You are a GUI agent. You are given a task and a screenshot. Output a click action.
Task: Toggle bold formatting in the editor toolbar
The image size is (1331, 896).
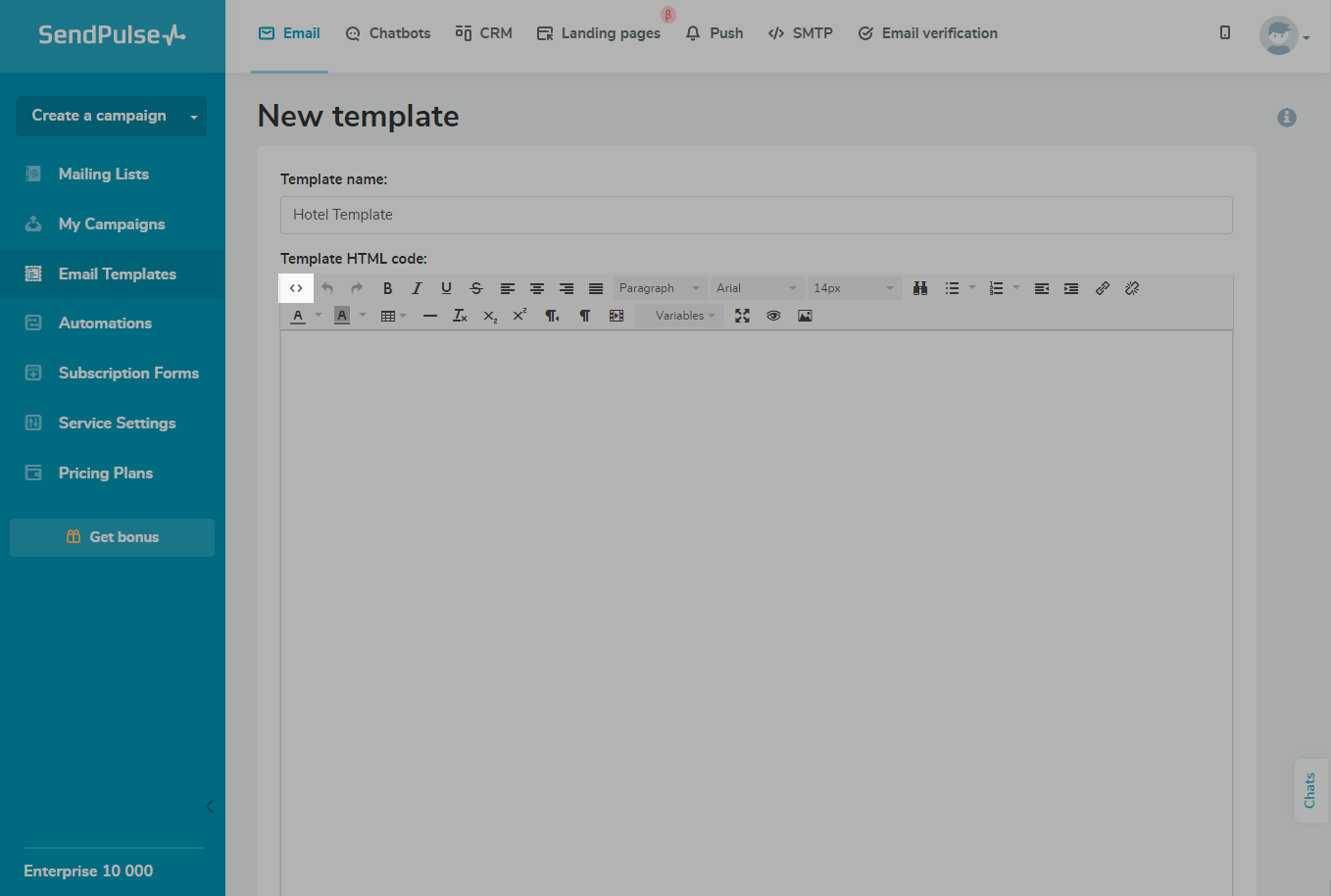click(387, 288)
